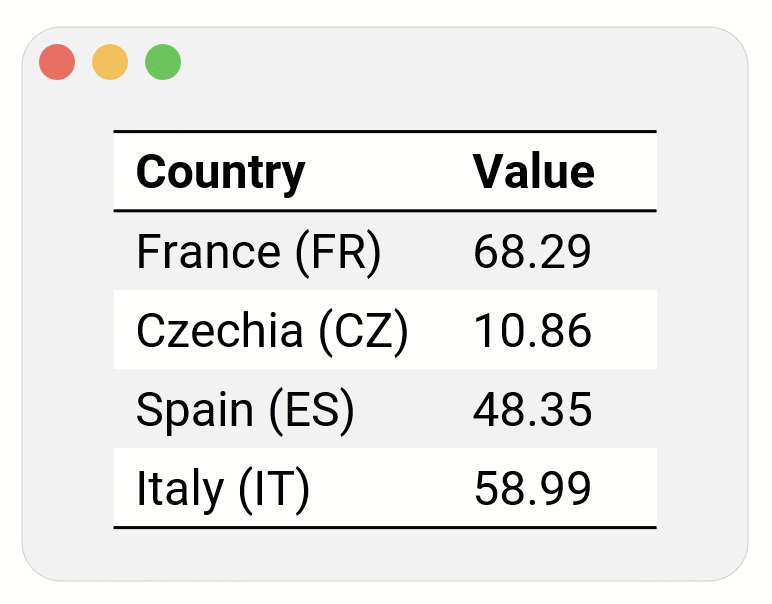Select the value 48.35
772x604 pixels.
click(532, 410)
